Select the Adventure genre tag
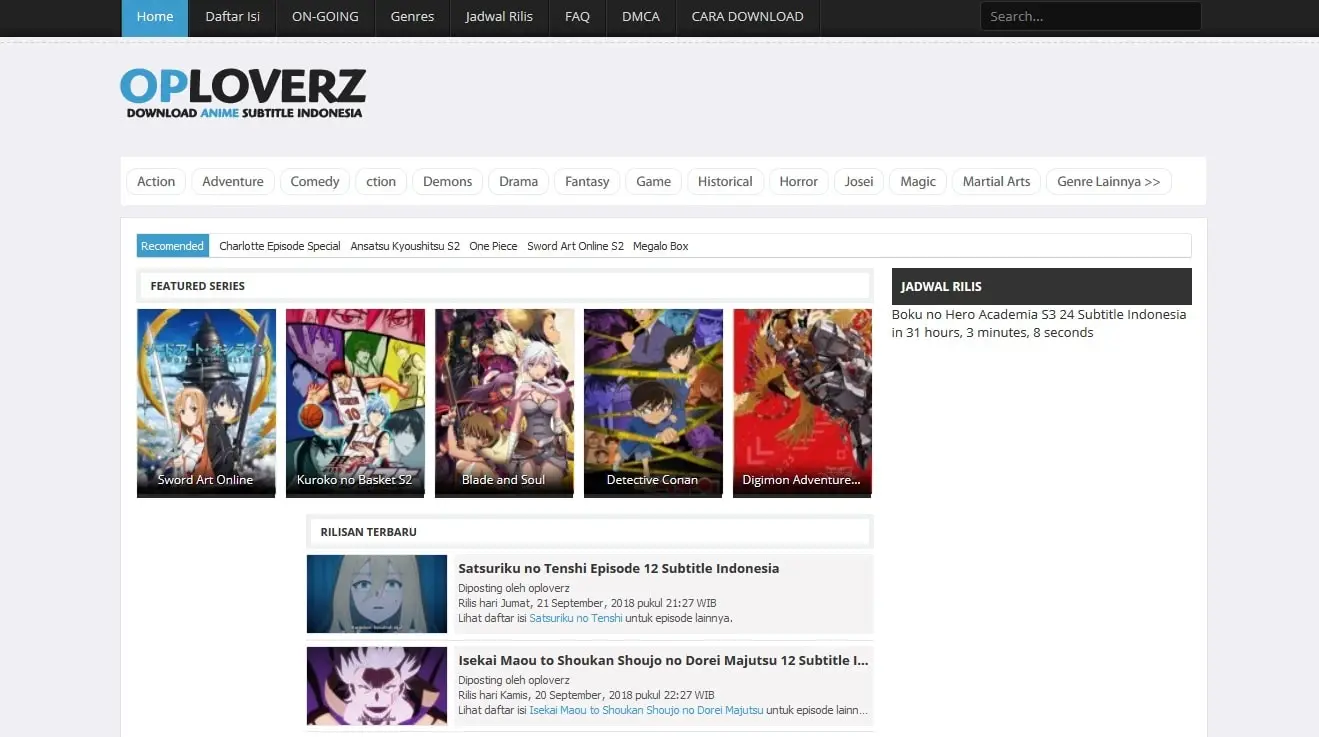This screenshot has width=1319, height=737. click(233, 181)
